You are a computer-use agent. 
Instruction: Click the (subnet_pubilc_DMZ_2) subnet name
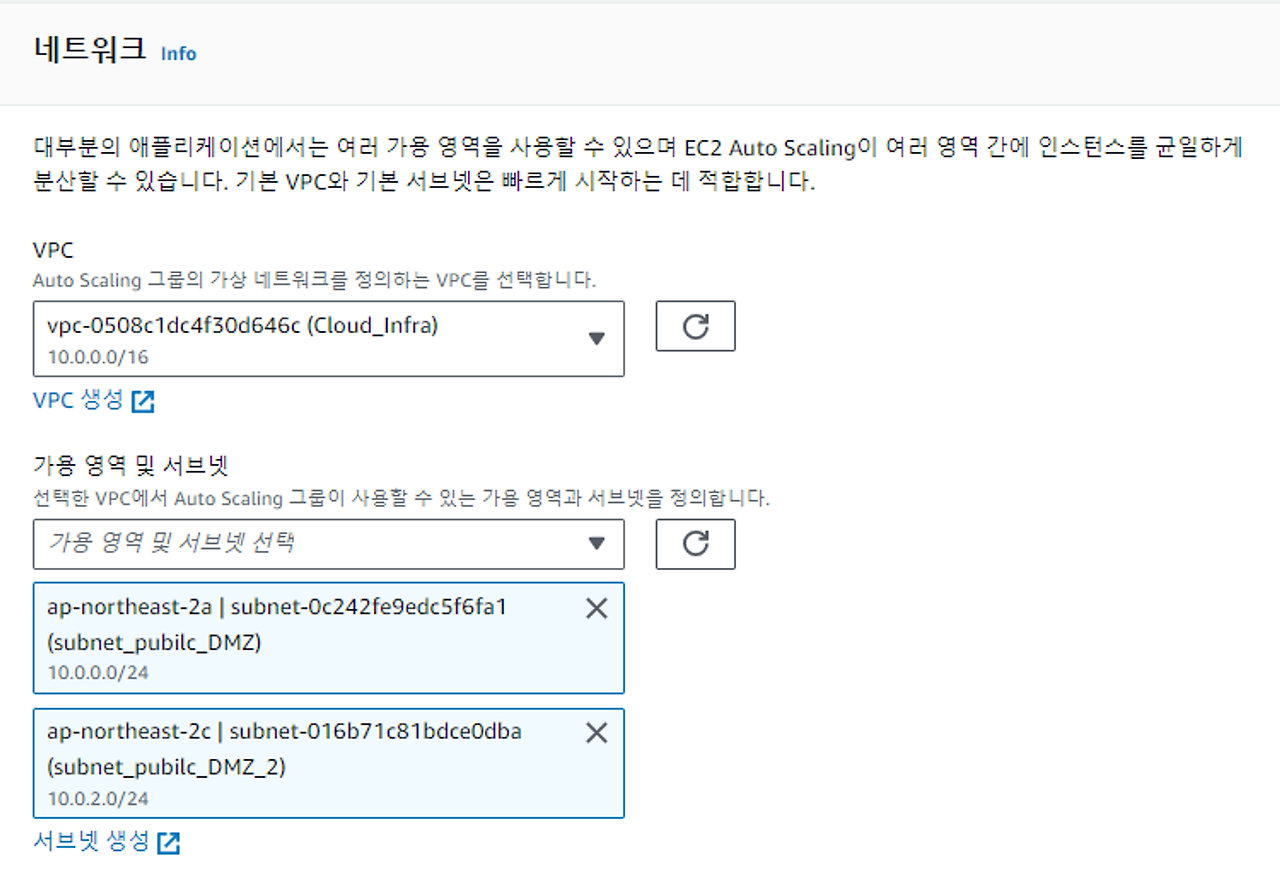pos(166,769)
